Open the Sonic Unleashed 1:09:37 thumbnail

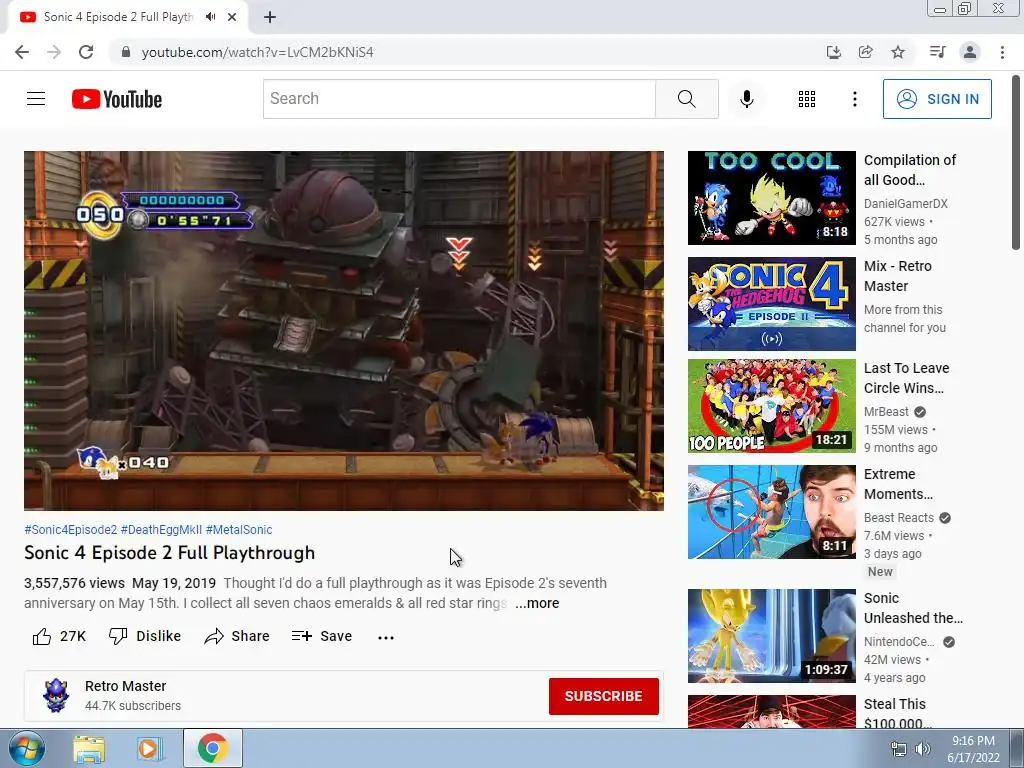(x=771, y=635)
